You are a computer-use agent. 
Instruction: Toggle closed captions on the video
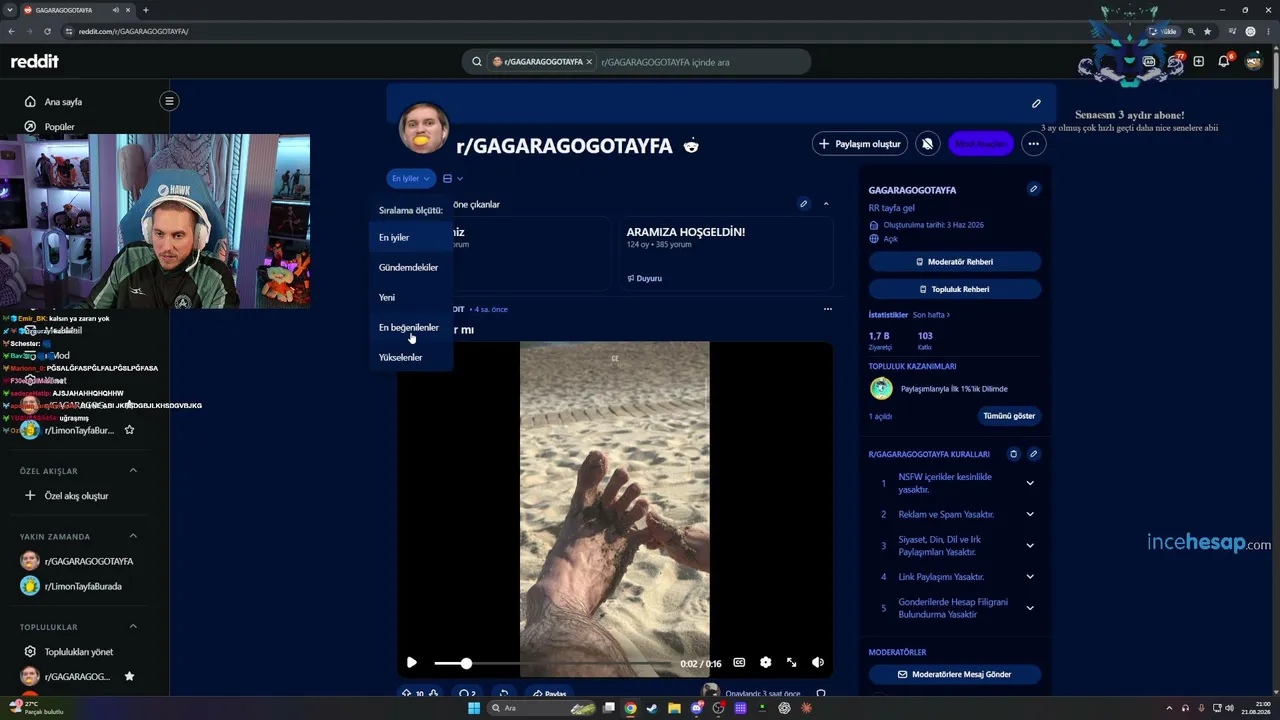click(739, 663)
